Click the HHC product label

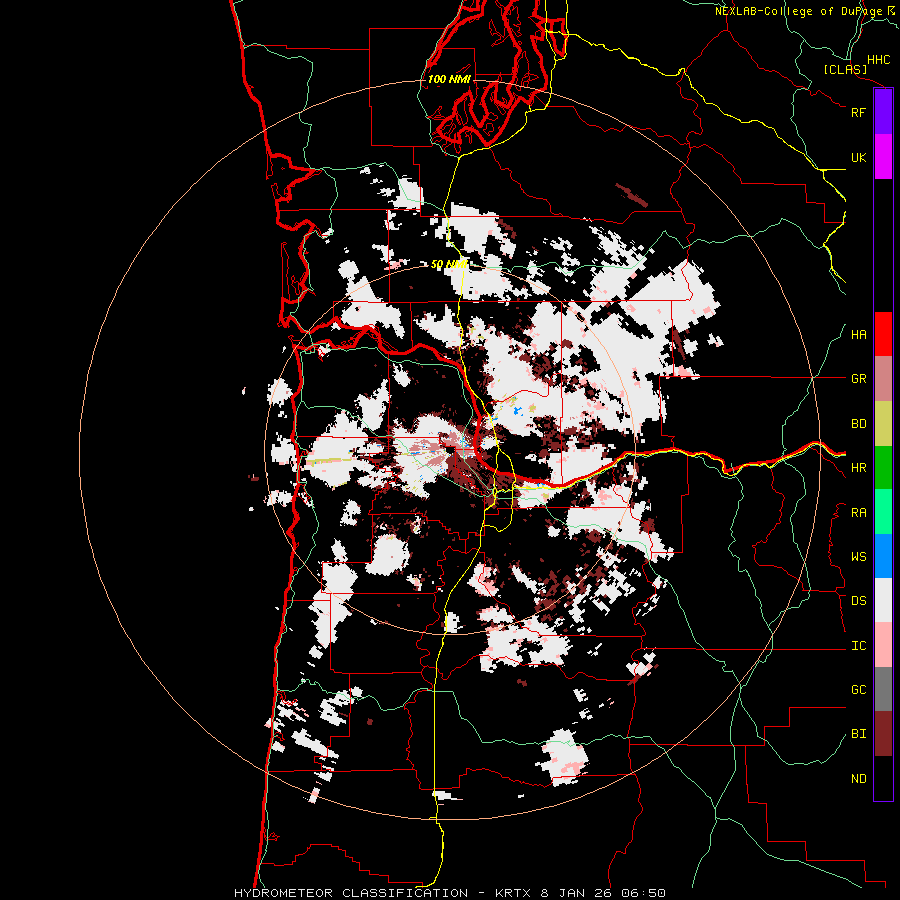pyautogui.click(x=878, y=60)
